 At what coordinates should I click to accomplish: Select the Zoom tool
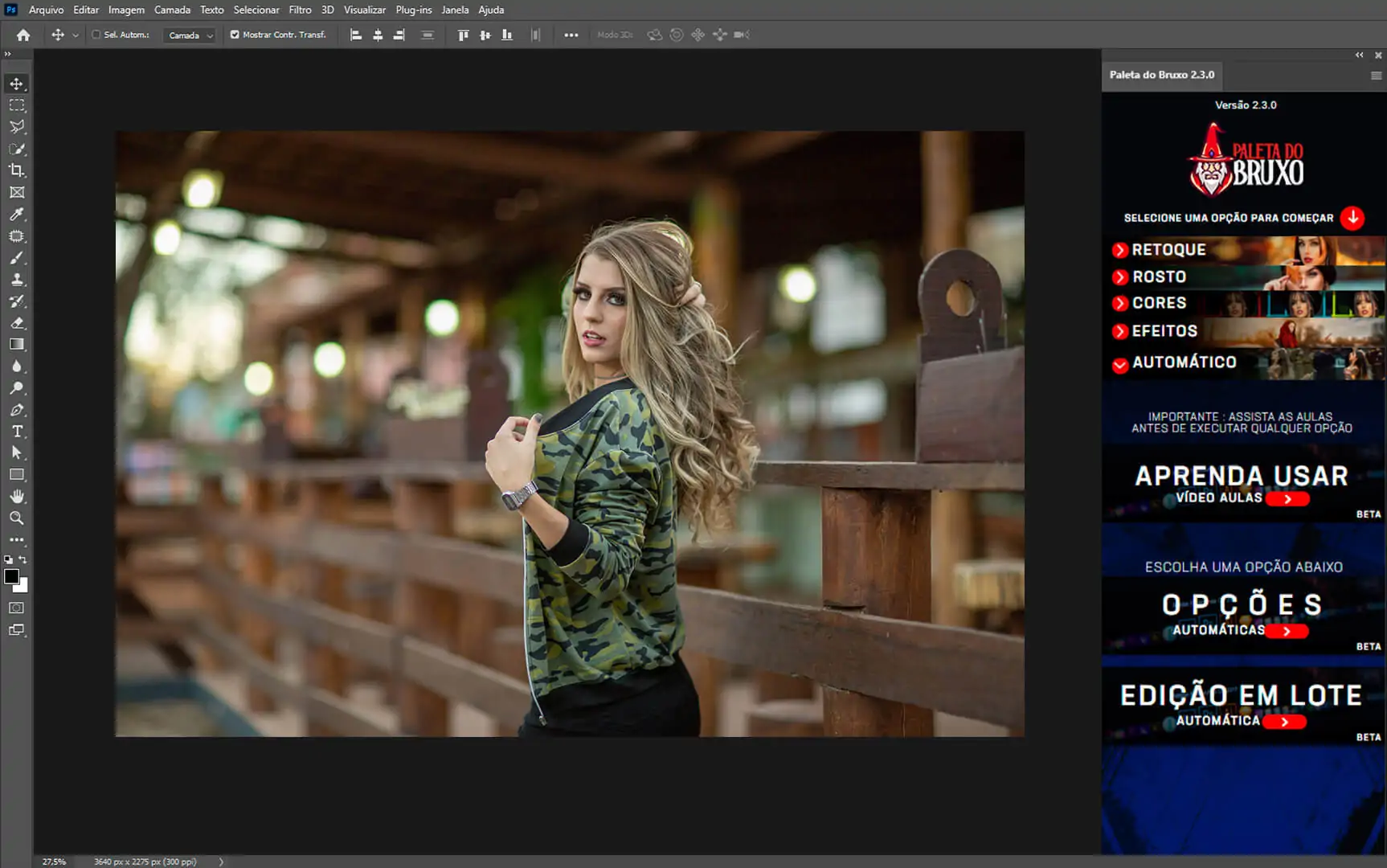[16, 518]
